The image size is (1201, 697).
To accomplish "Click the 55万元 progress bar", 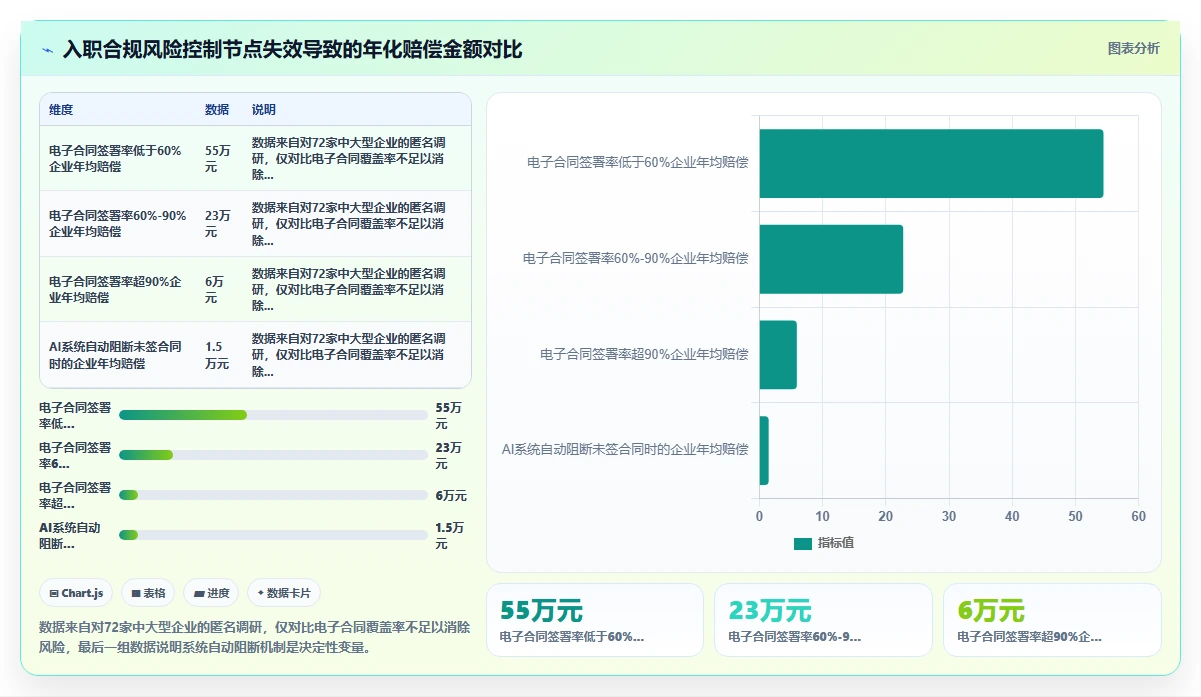I will click(x=273, y=415).
